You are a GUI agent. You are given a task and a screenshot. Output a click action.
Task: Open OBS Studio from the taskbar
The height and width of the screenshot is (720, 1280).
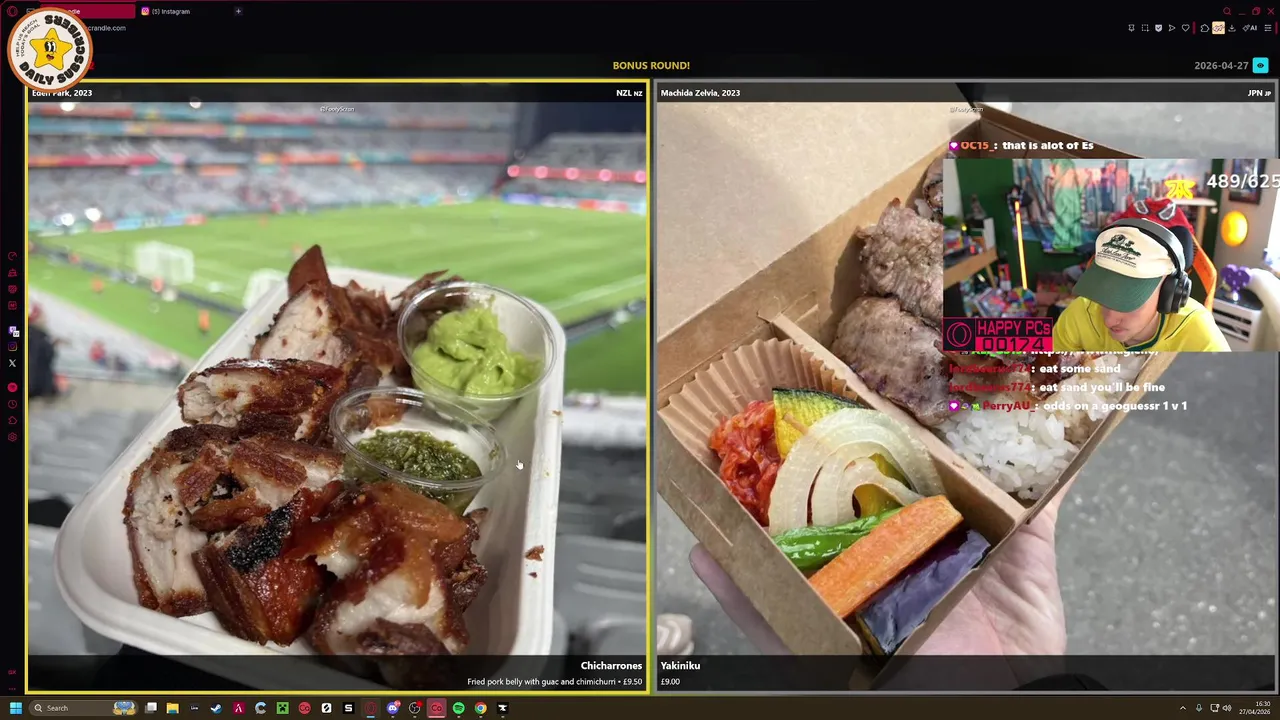tap(415, 708)
